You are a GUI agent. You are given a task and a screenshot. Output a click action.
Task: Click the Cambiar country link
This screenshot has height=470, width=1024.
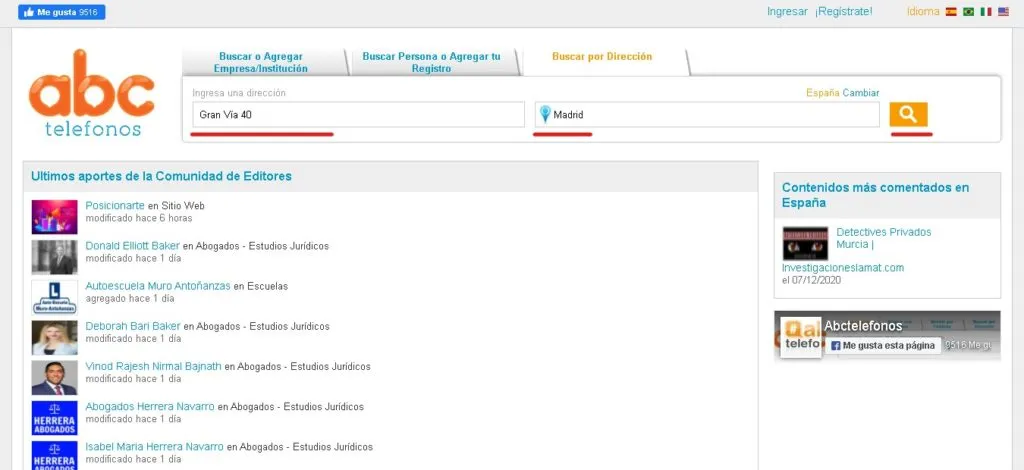pos(861,93)
